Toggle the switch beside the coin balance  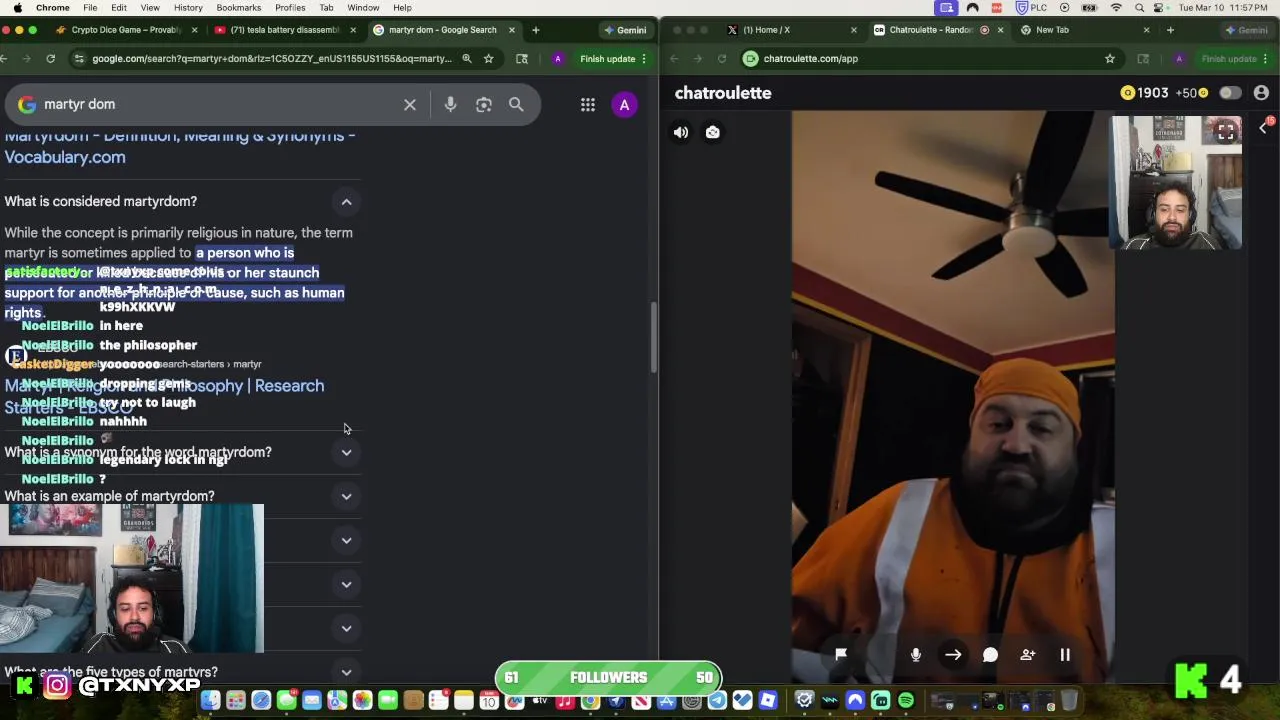click(x=1230, y=93)
